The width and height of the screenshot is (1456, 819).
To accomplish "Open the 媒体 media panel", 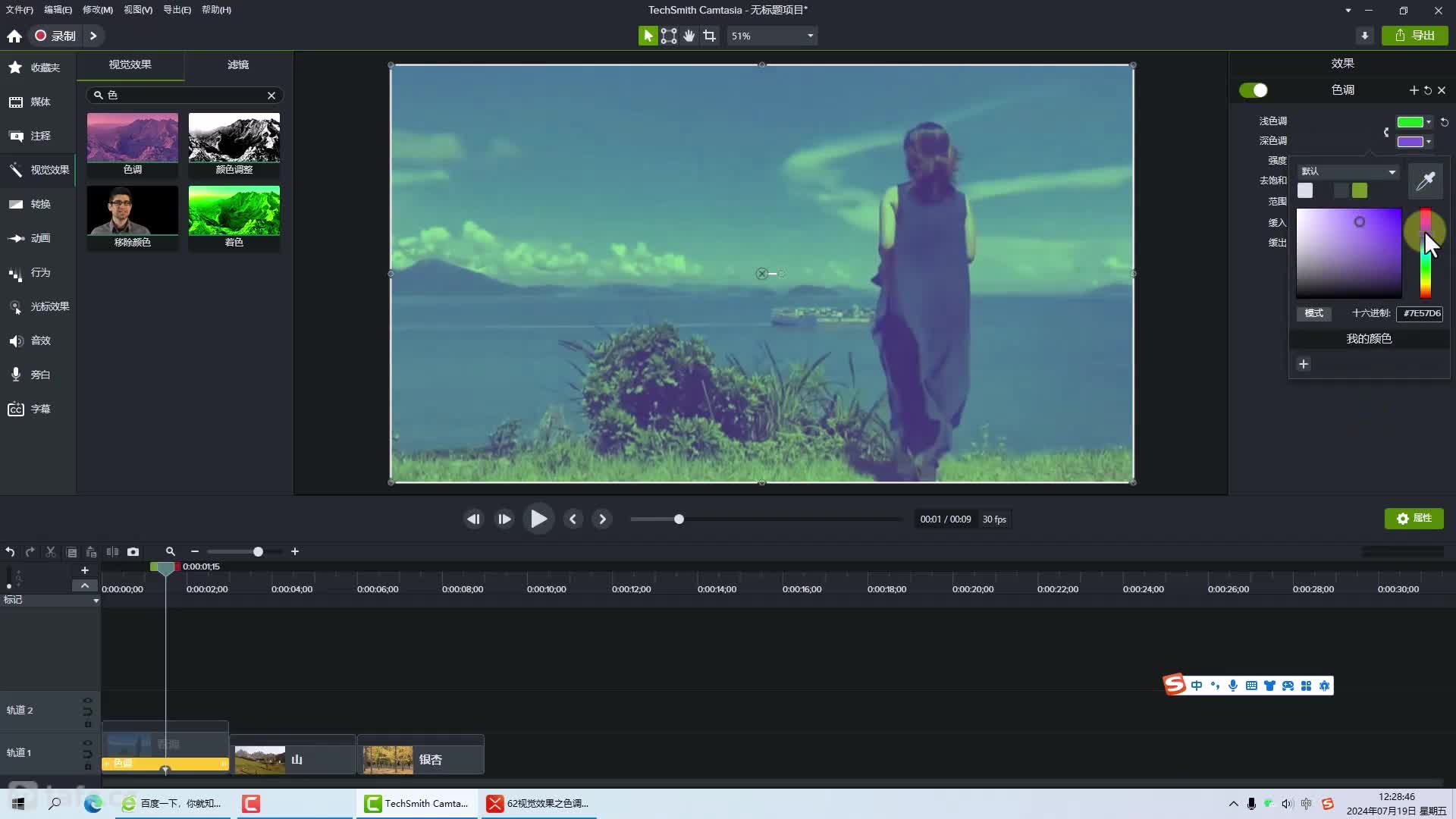I will pos(38,102).
